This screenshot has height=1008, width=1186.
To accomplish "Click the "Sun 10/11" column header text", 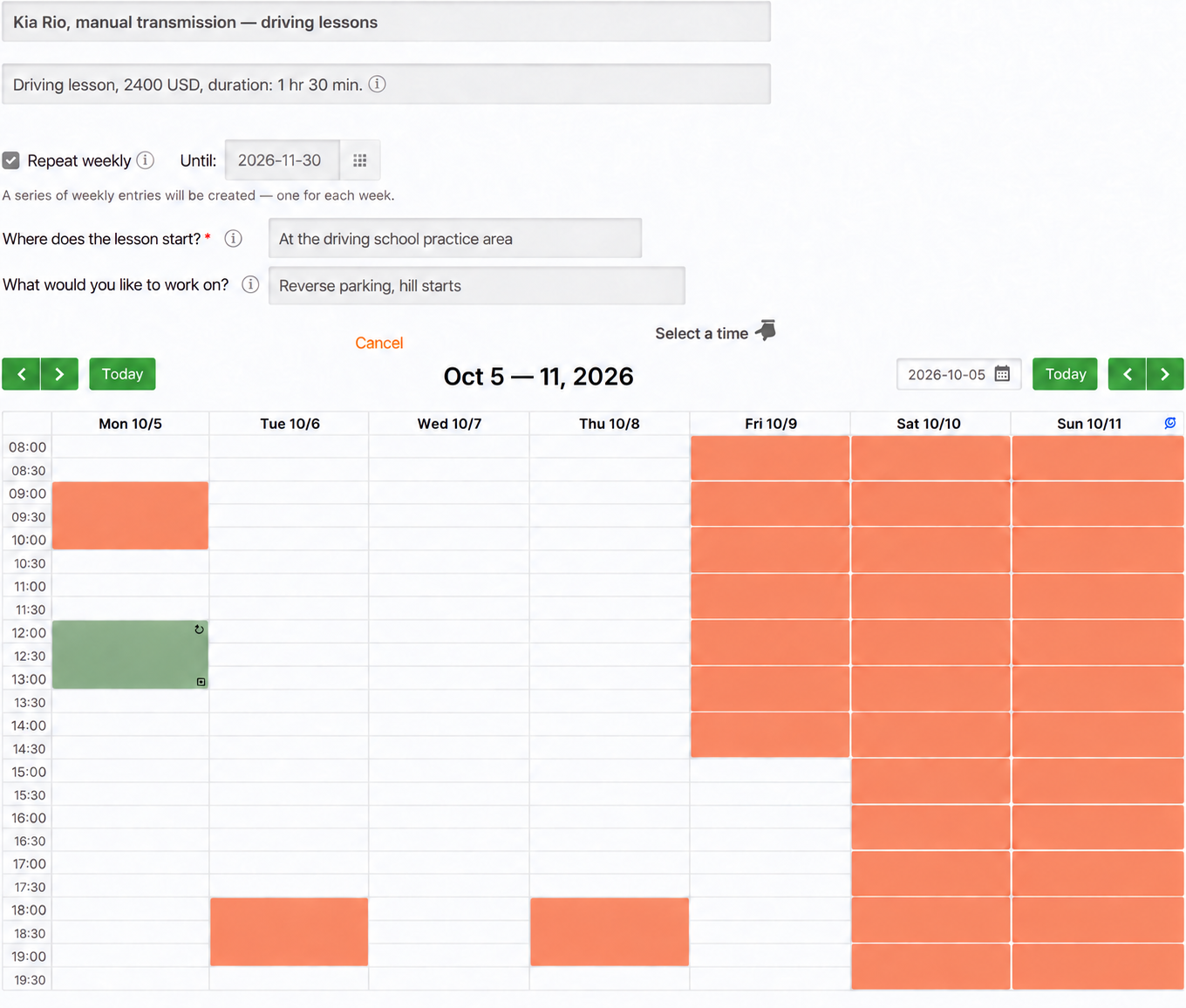I will (x=1089, y=424).
